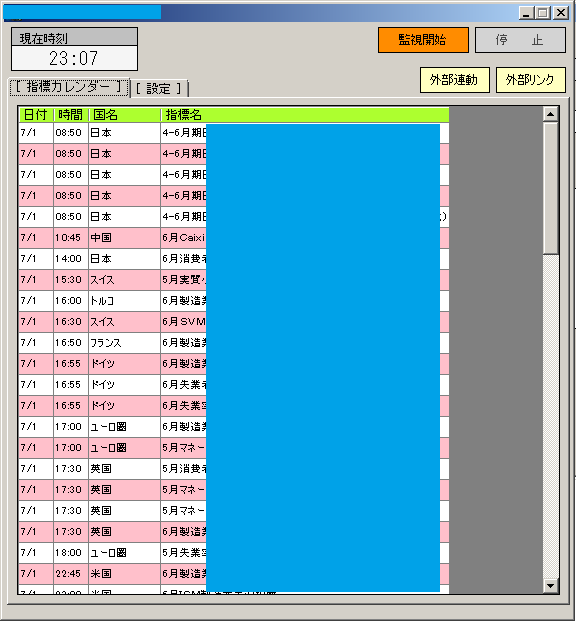Select the トルコ country cell
Image resolution: width=576 pixels, height=621 pixels.
124,301
